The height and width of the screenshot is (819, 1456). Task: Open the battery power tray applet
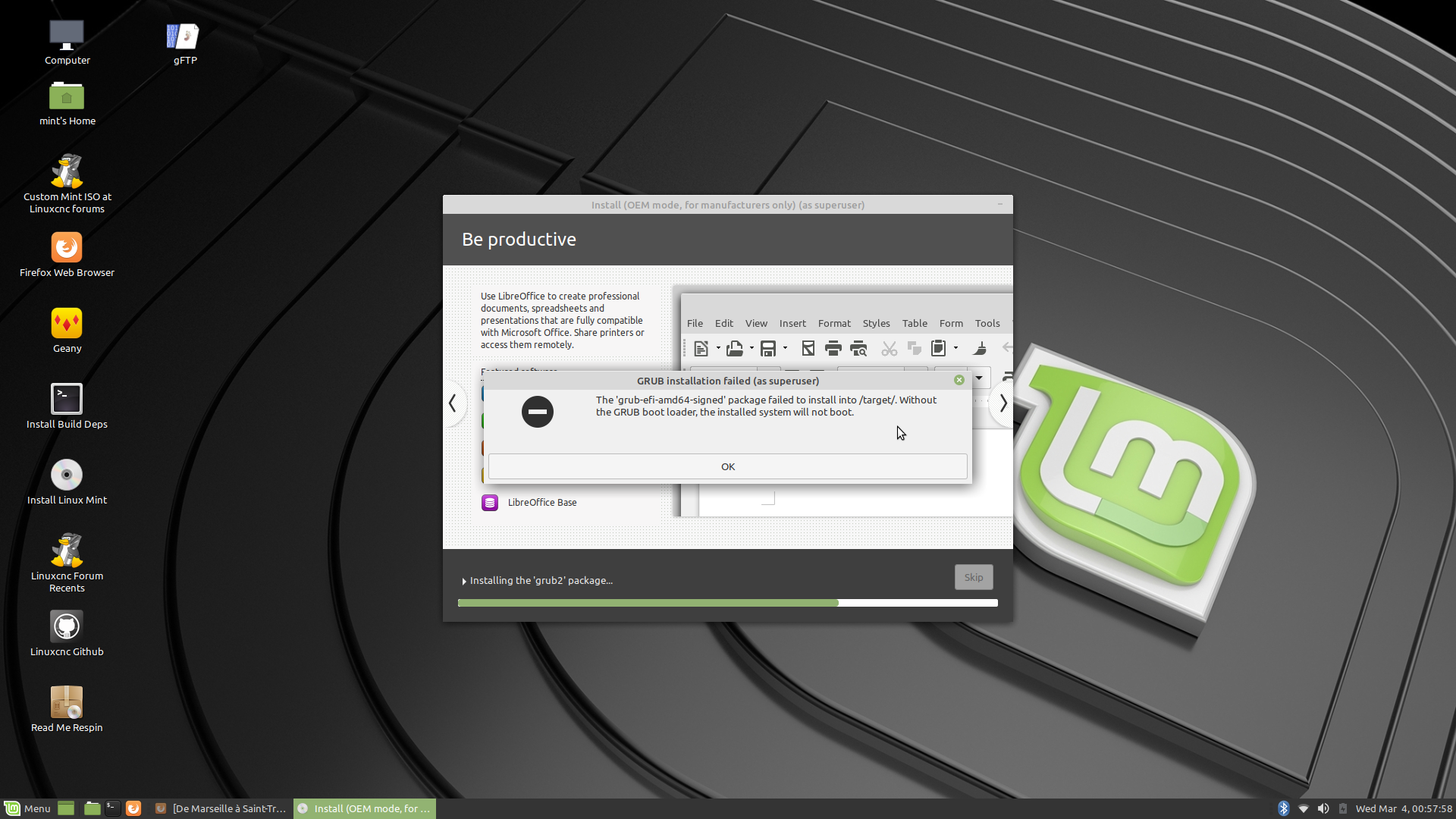tap(1343, 808)
